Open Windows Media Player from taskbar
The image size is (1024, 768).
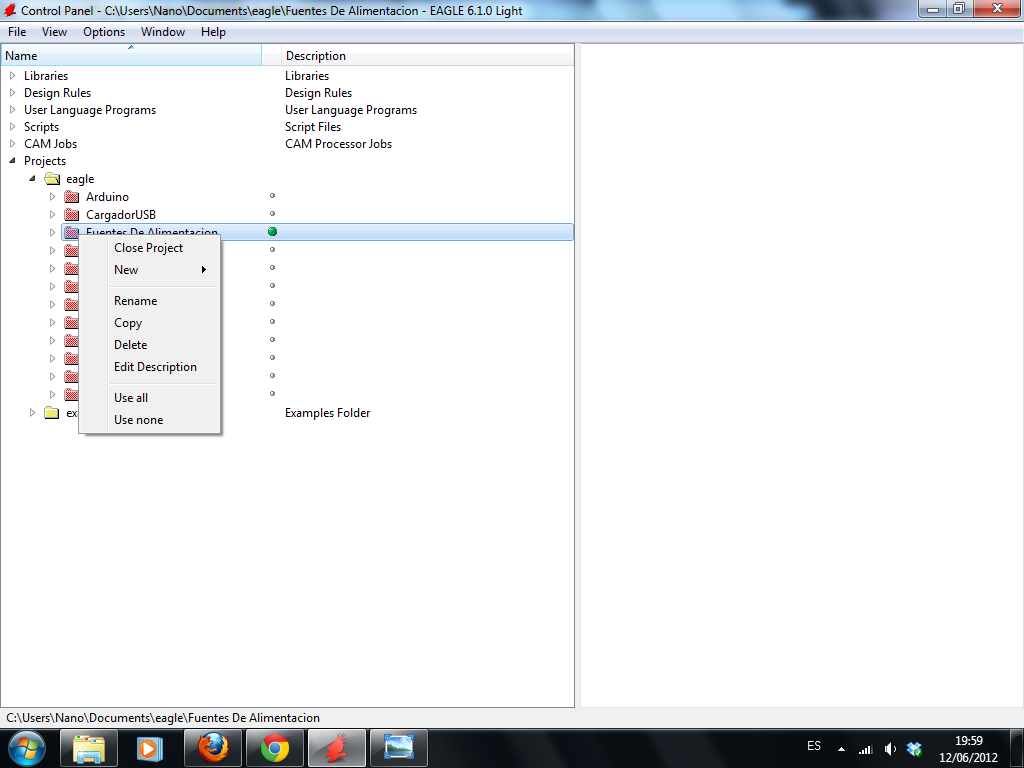(x=148, y=748)
